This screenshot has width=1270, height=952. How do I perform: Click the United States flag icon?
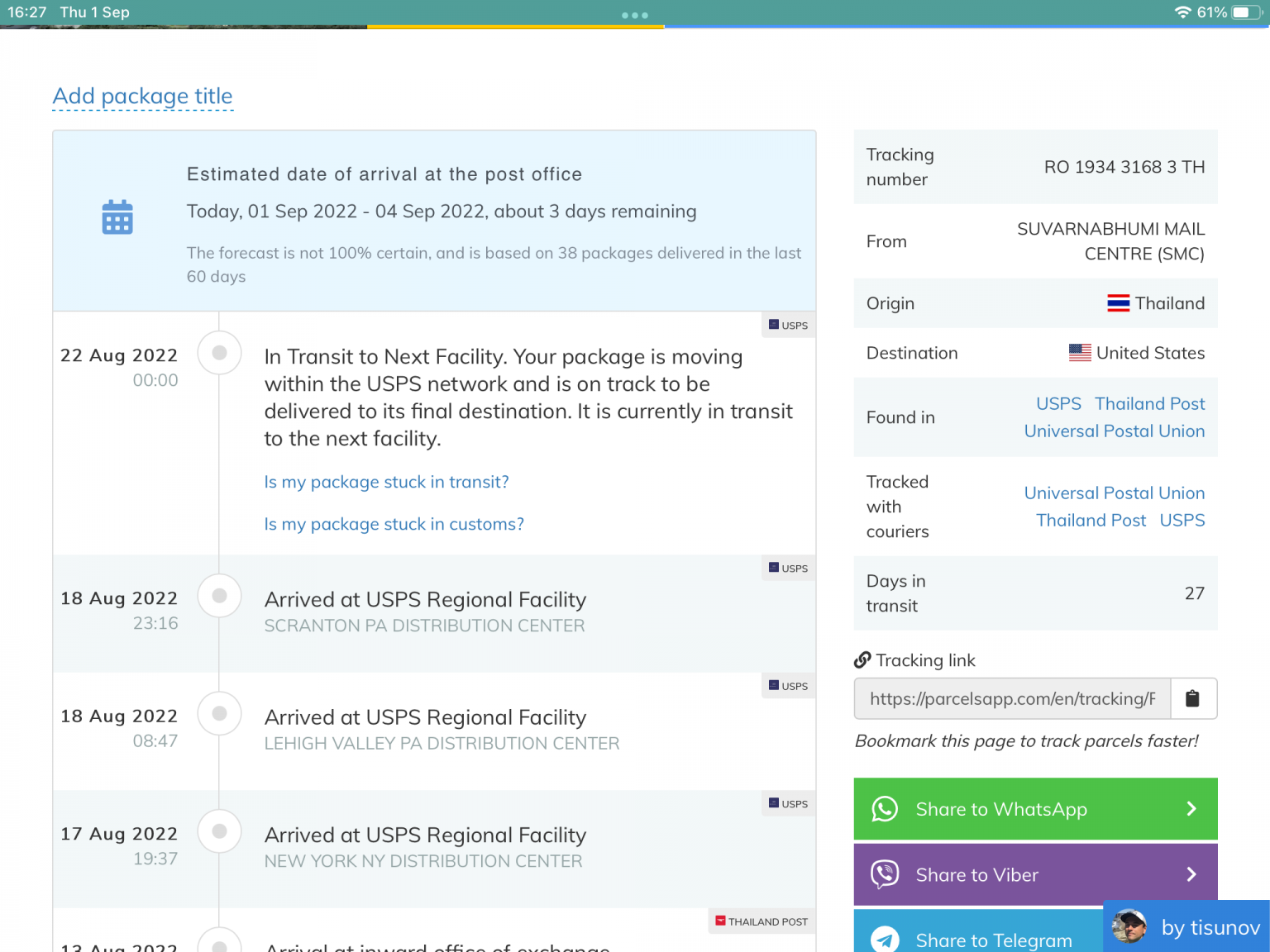[x=1080, y=353]
